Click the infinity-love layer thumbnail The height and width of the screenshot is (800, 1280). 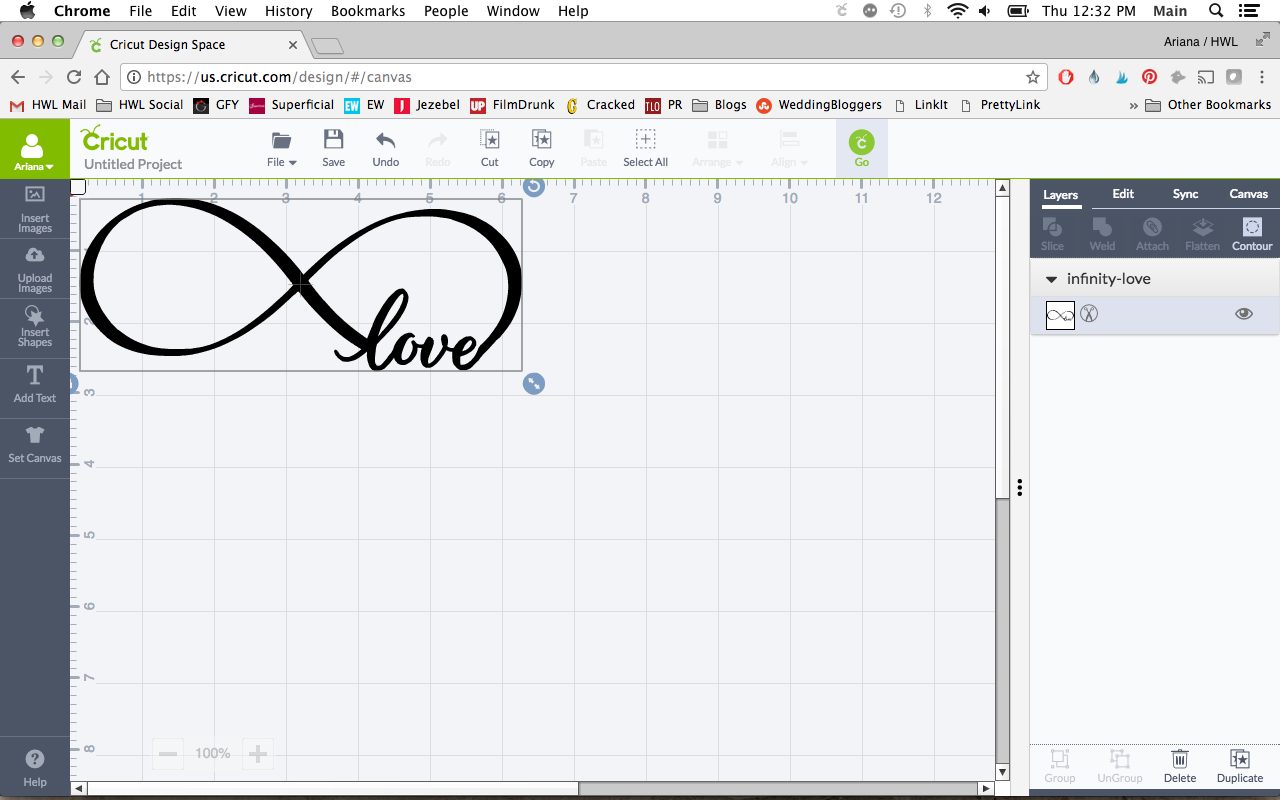click(1060, 315)
